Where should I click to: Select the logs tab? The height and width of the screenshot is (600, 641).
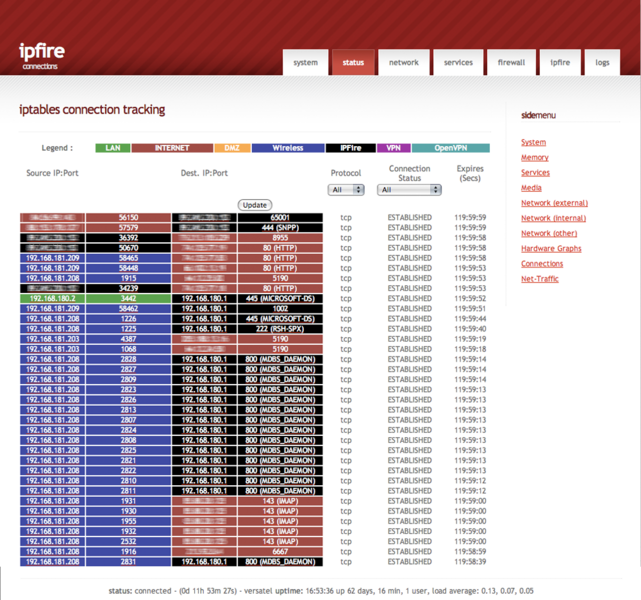click(x=602, y=62)
